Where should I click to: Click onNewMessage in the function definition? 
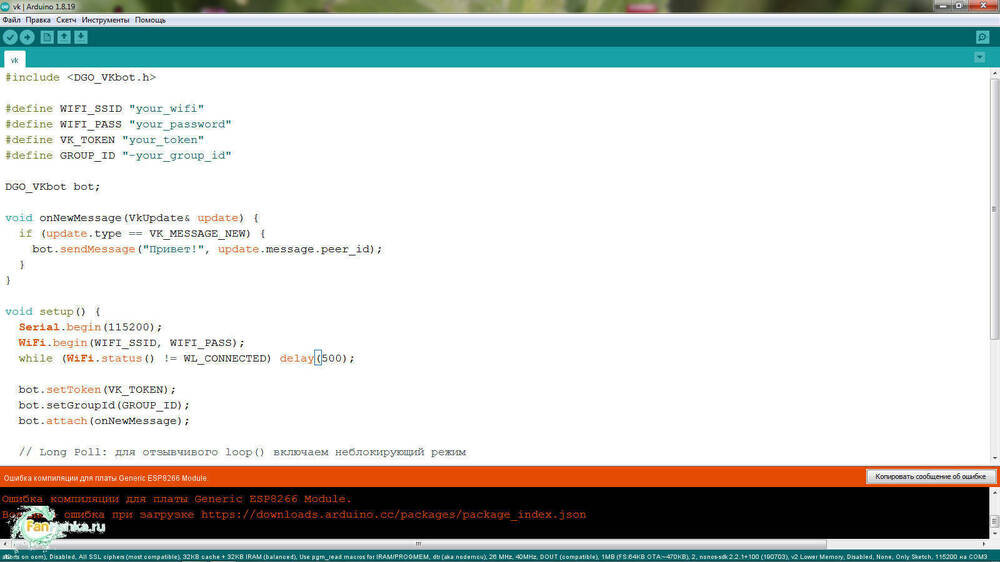80,218
